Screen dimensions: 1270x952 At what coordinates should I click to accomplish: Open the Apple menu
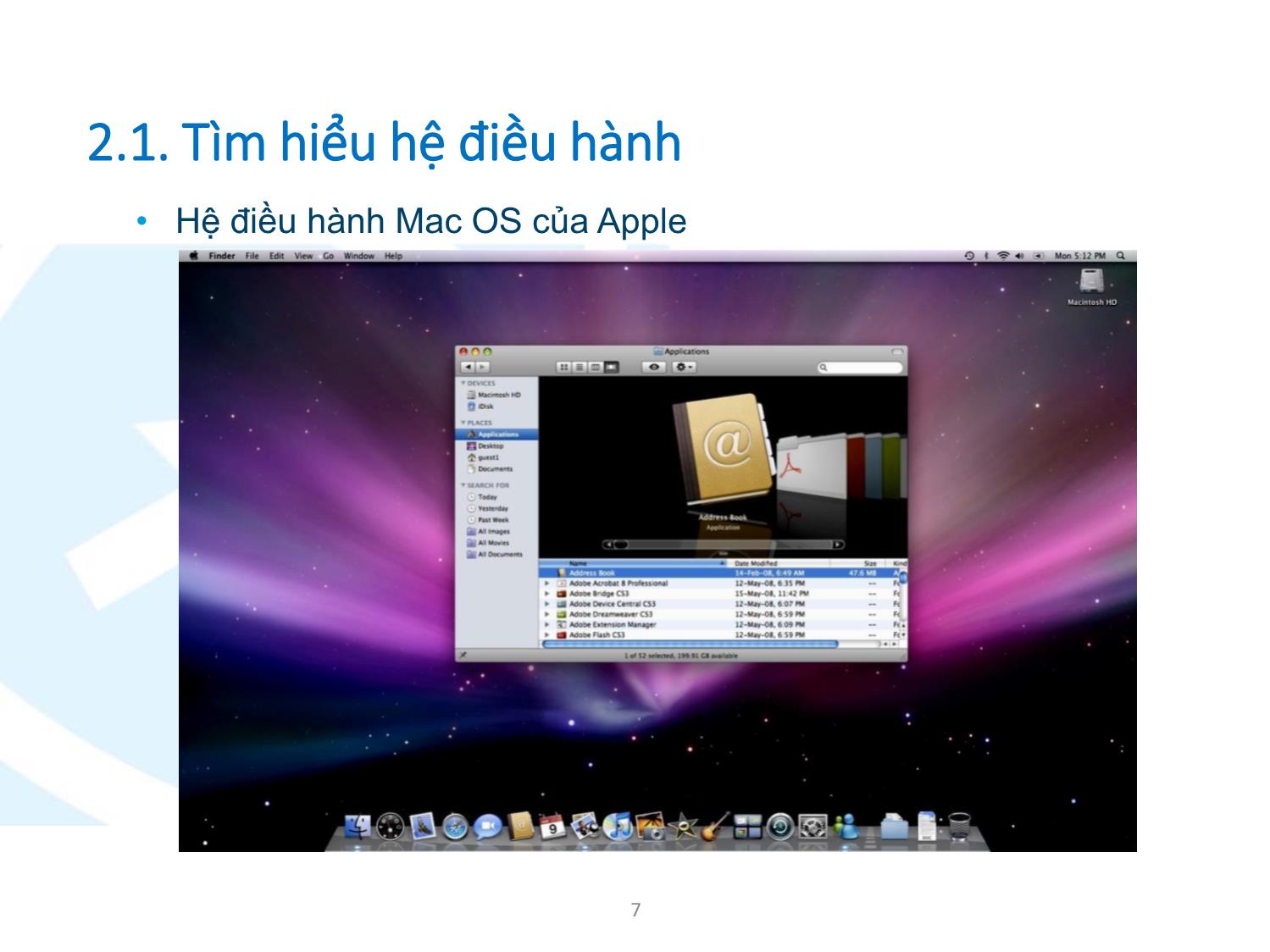[x=193, y=256]
